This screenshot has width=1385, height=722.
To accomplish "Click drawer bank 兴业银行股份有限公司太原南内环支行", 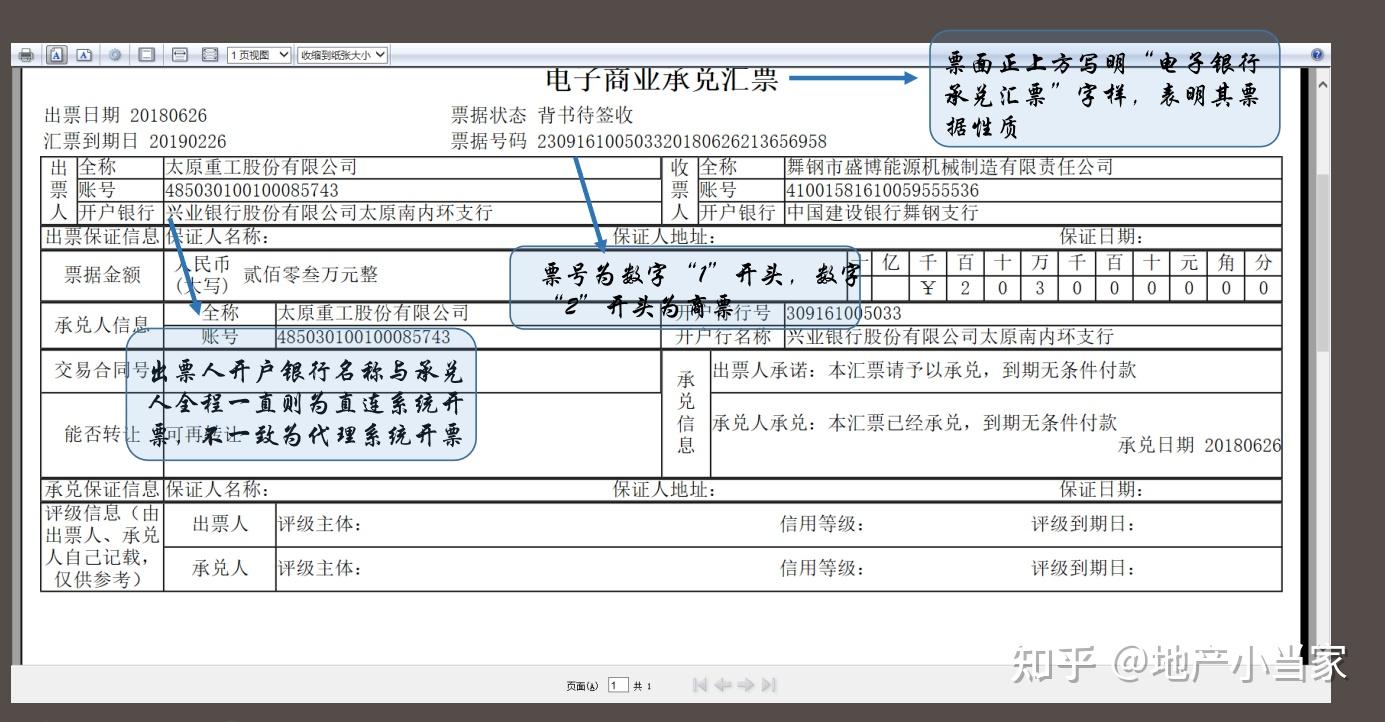I will click(329, 213).
